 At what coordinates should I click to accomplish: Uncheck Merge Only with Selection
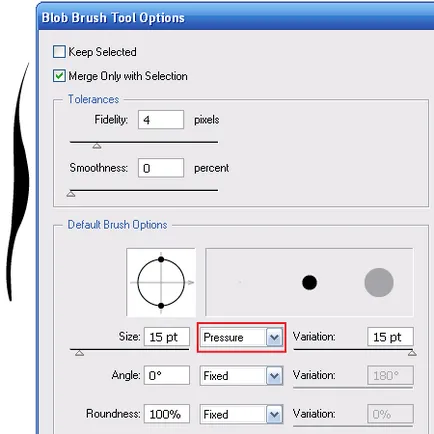[59, 76]
